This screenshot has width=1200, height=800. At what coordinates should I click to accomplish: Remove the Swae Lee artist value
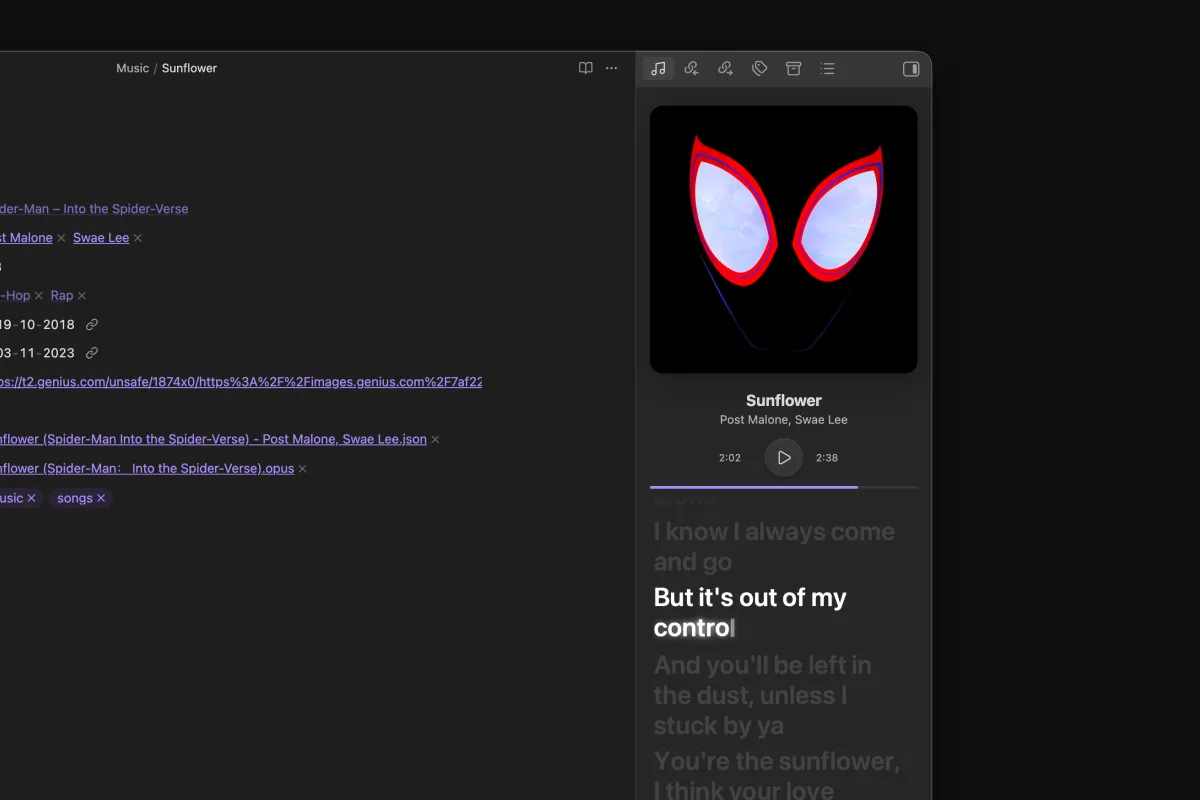pos(138,238)
